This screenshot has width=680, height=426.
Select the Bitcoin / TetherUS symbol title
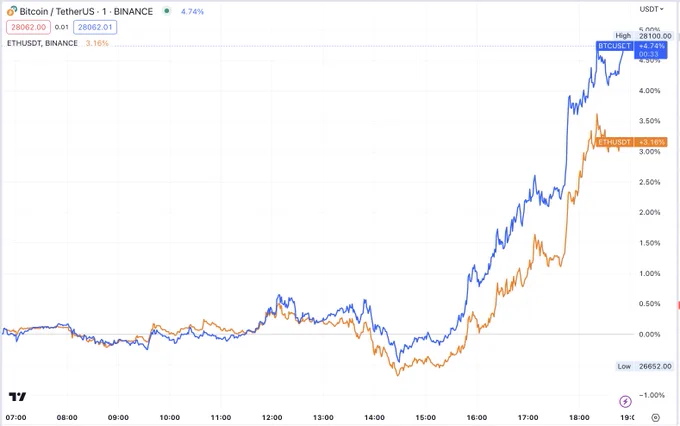pyautogui.click(x=86, y=11)
